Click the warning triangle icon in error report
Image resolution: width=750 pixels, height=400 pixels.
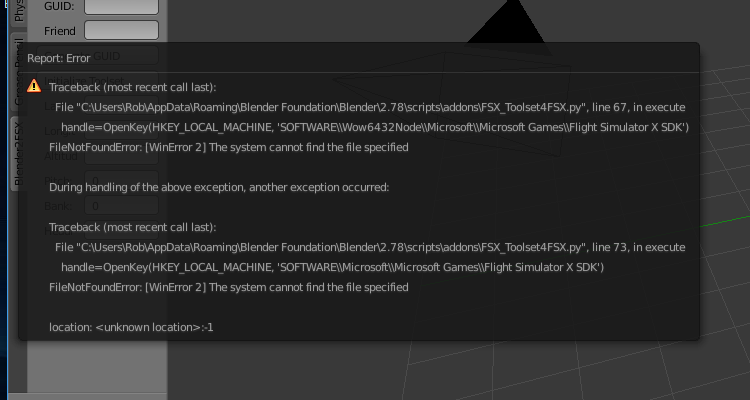pos(35,87)
